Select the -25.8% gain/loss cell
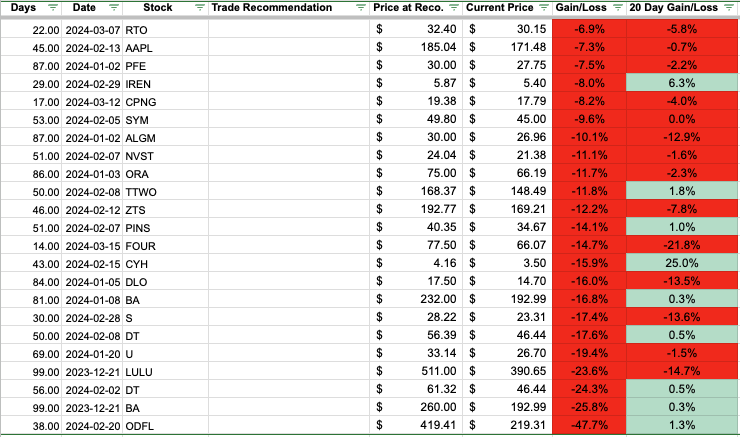 (589, 407)
